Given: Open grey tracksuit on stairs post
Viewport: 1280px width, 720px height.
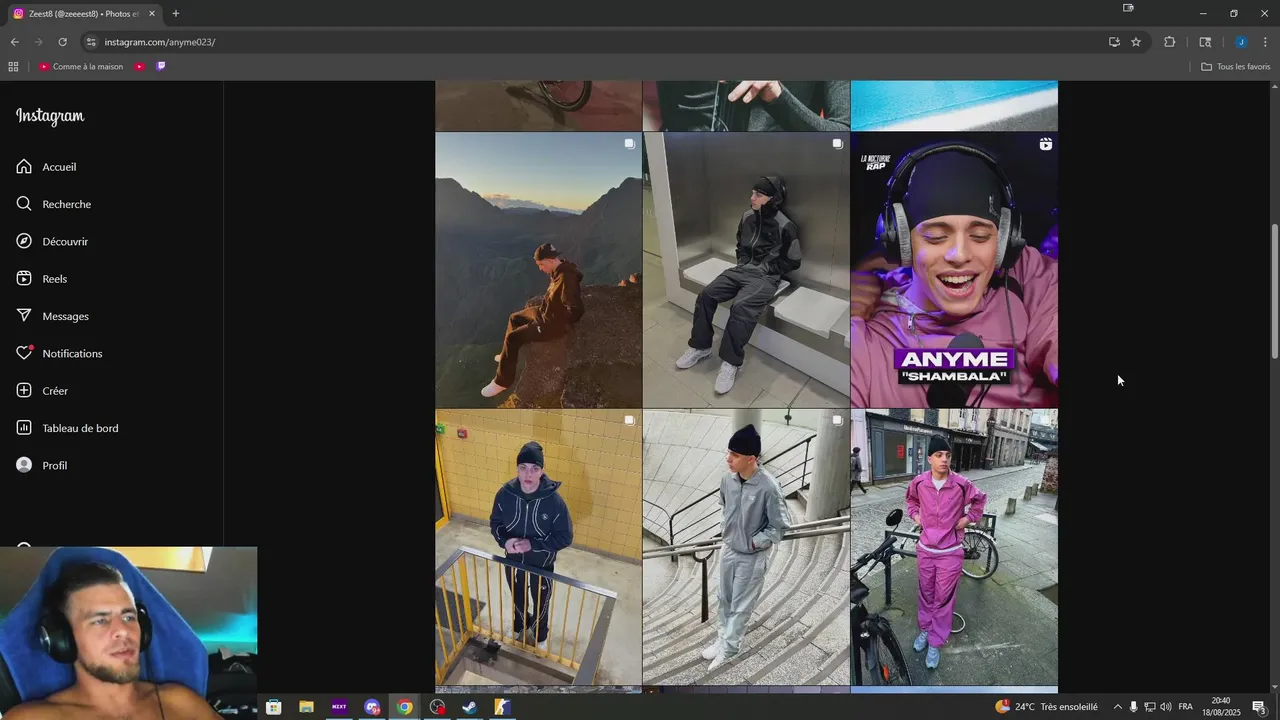Looking at the screenshot, I should 746,547.
